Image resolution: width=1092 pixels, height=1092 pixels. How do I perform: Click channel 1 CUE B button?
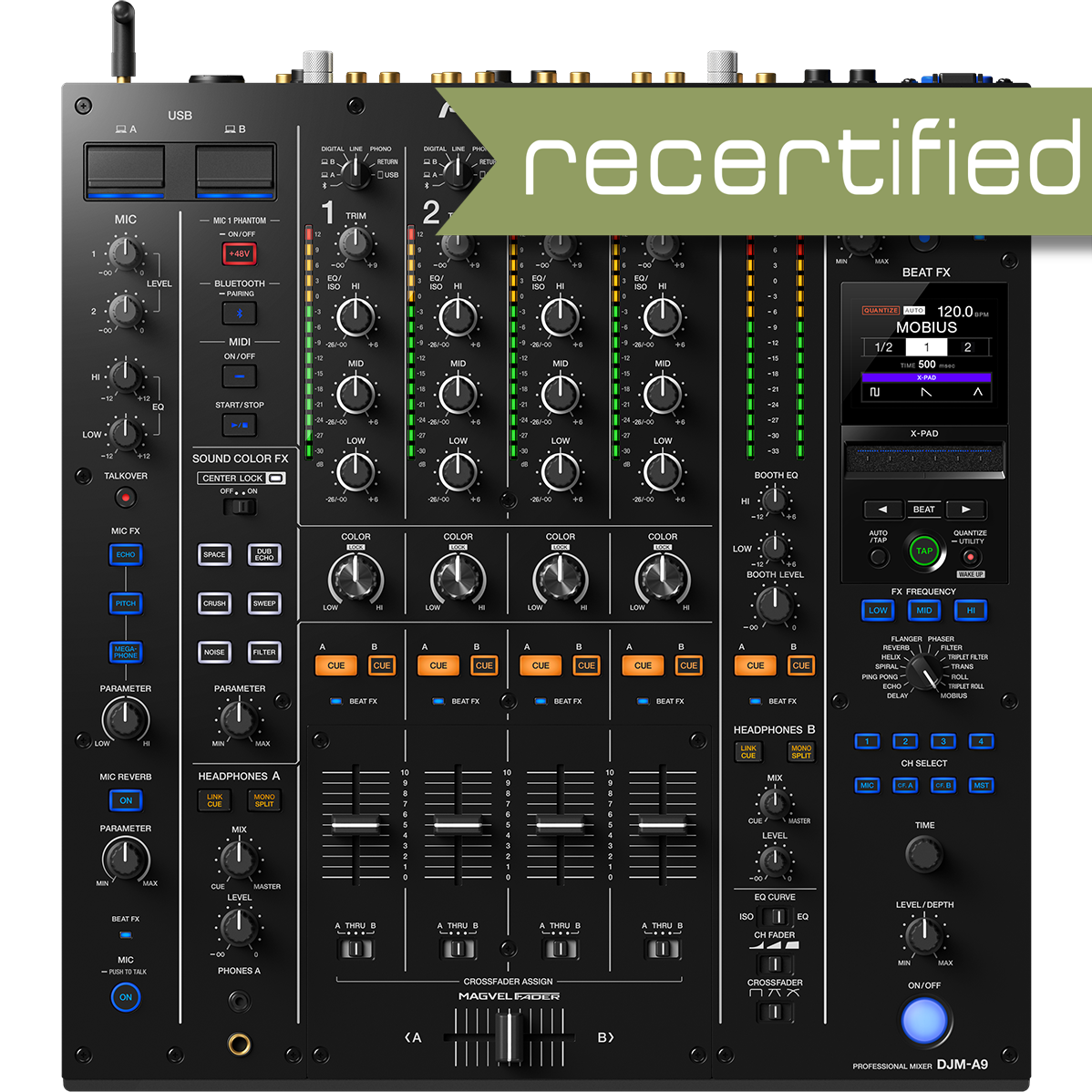[x=382, y=665]
